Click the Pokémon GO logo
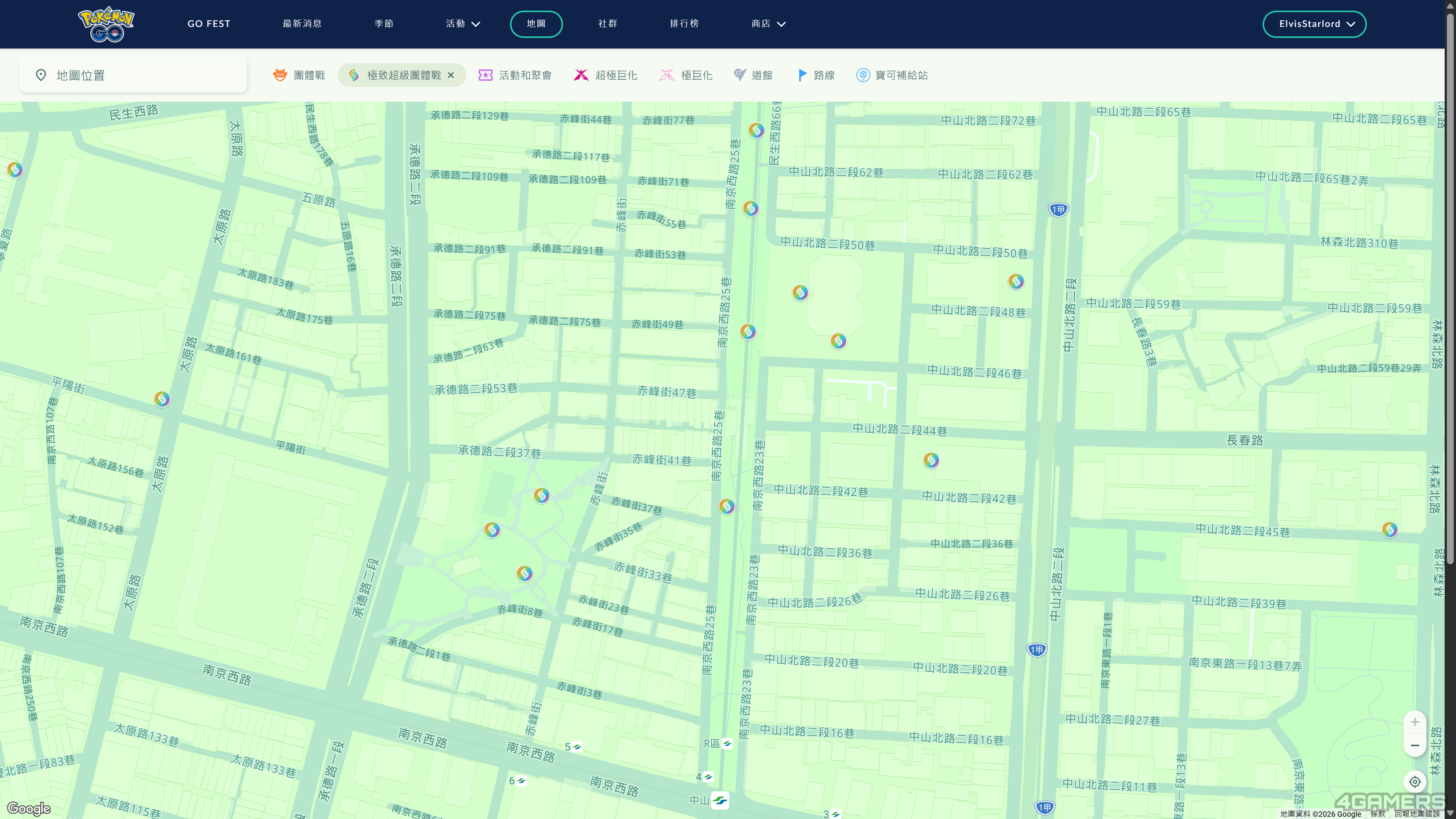 coord(106,24)
